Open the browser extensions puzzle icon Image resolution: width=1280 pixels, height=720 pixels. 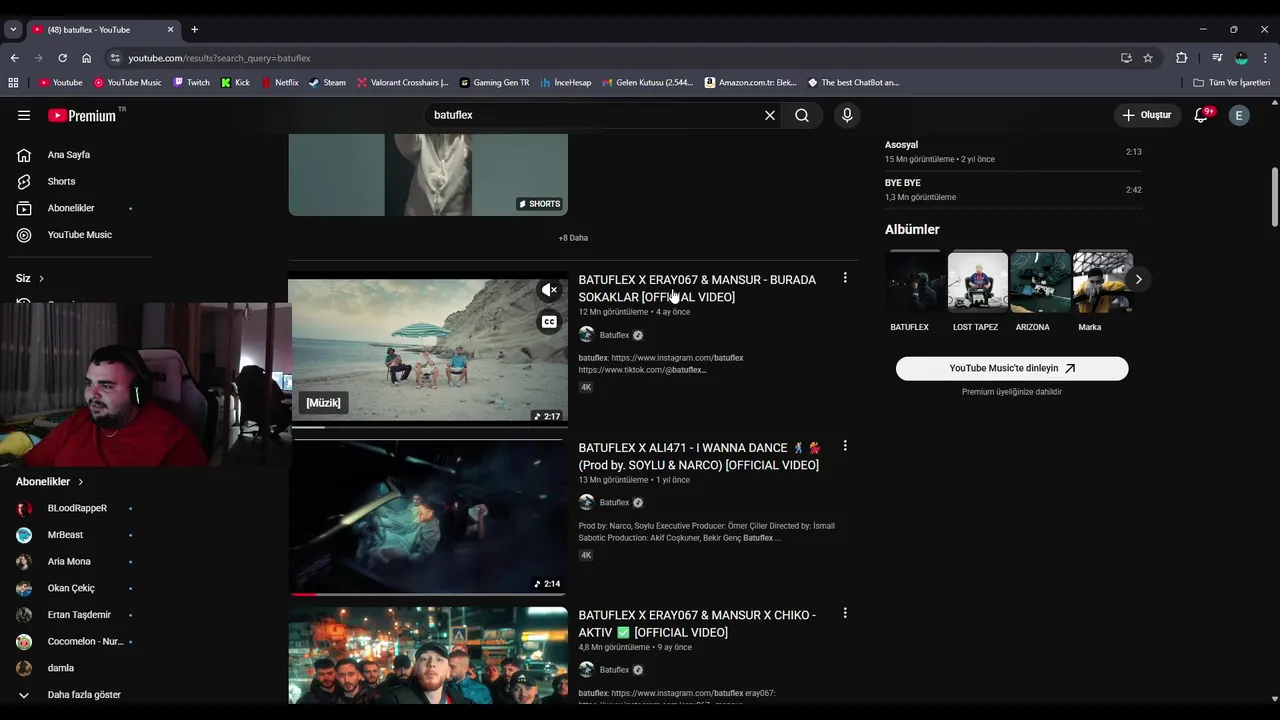tap(1181, 58)
